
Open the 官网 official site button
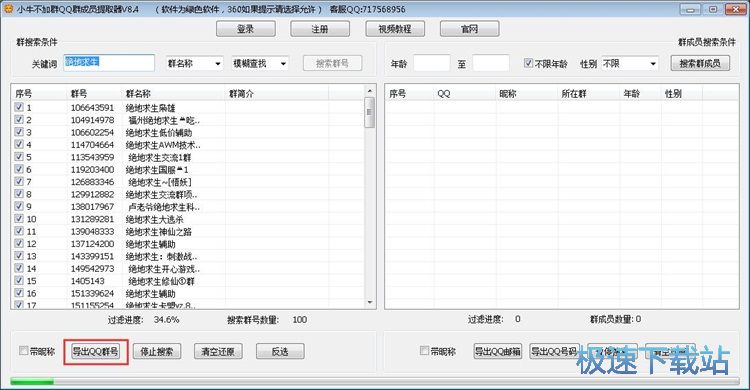coord(469,29)
